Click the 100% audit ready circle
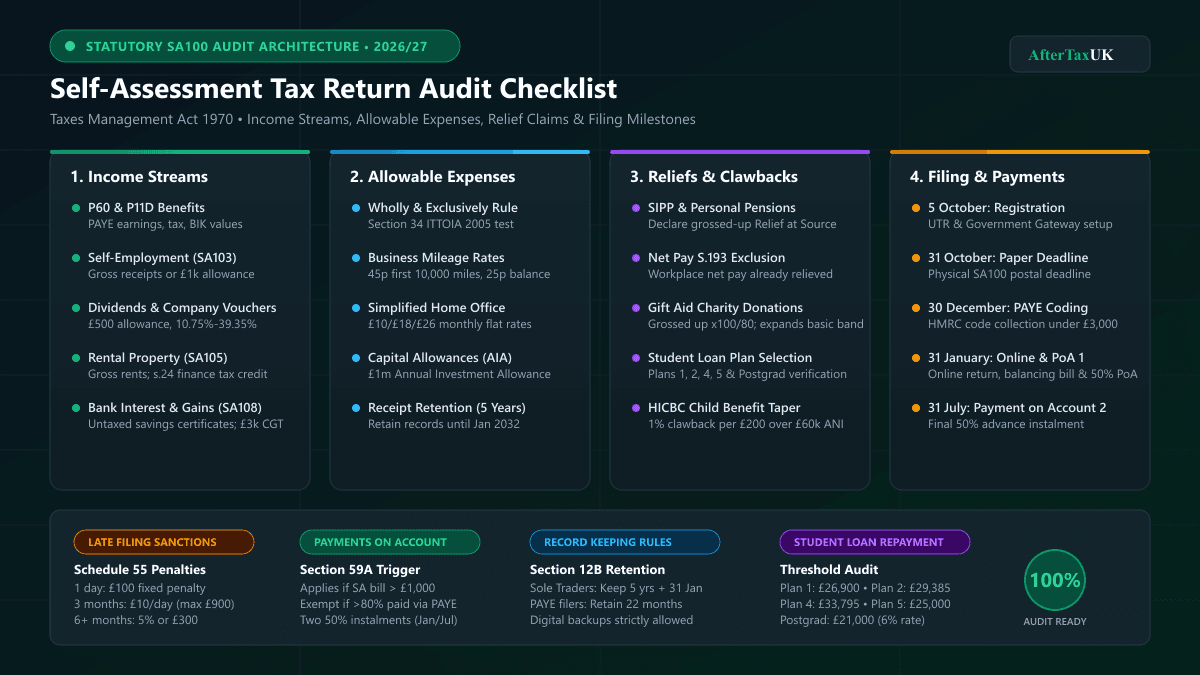Viewport: 1200px width, 675px height. click(1055, 580)
